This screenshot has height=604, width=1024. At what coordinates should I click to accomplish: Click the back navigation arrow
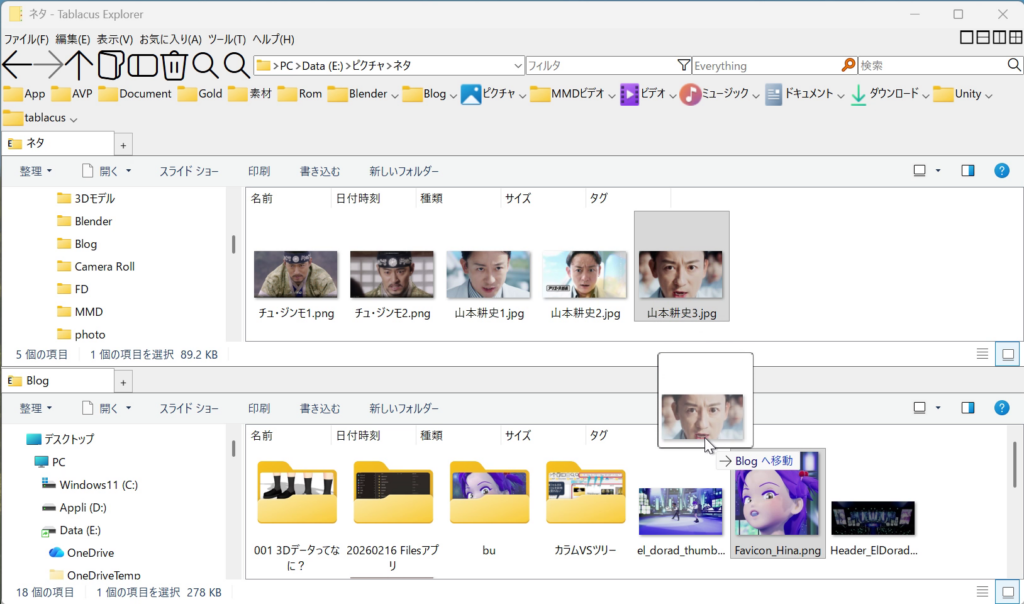(x=17, y=65)
